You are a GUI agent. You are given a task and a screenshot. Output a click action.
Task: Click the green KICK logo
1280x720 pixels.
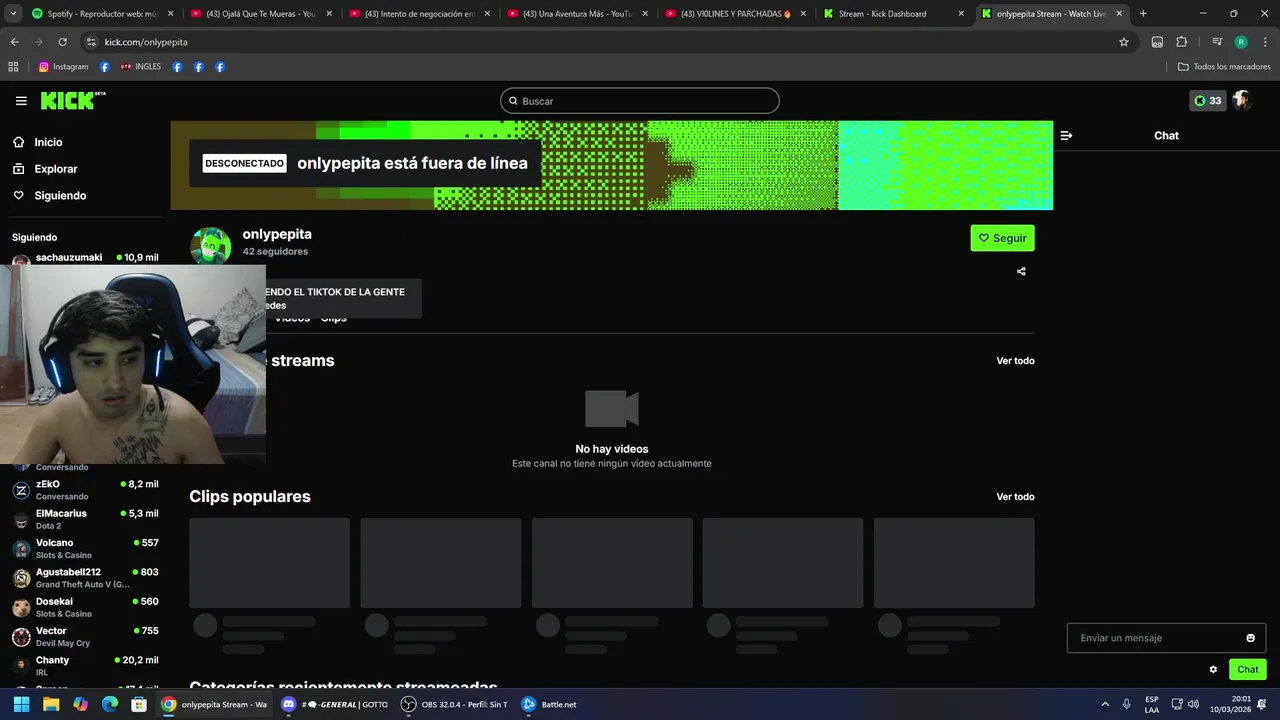point(72,100)
